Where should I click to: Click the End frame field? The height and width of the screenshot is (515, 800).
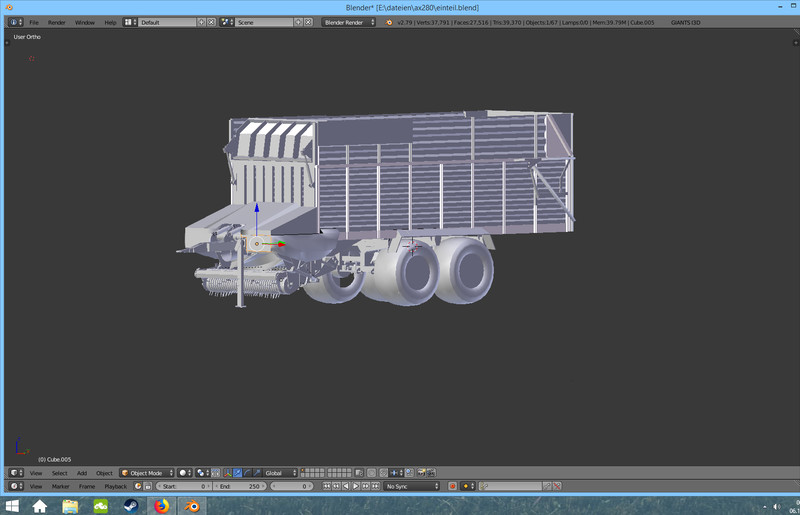tap(240, 486)
